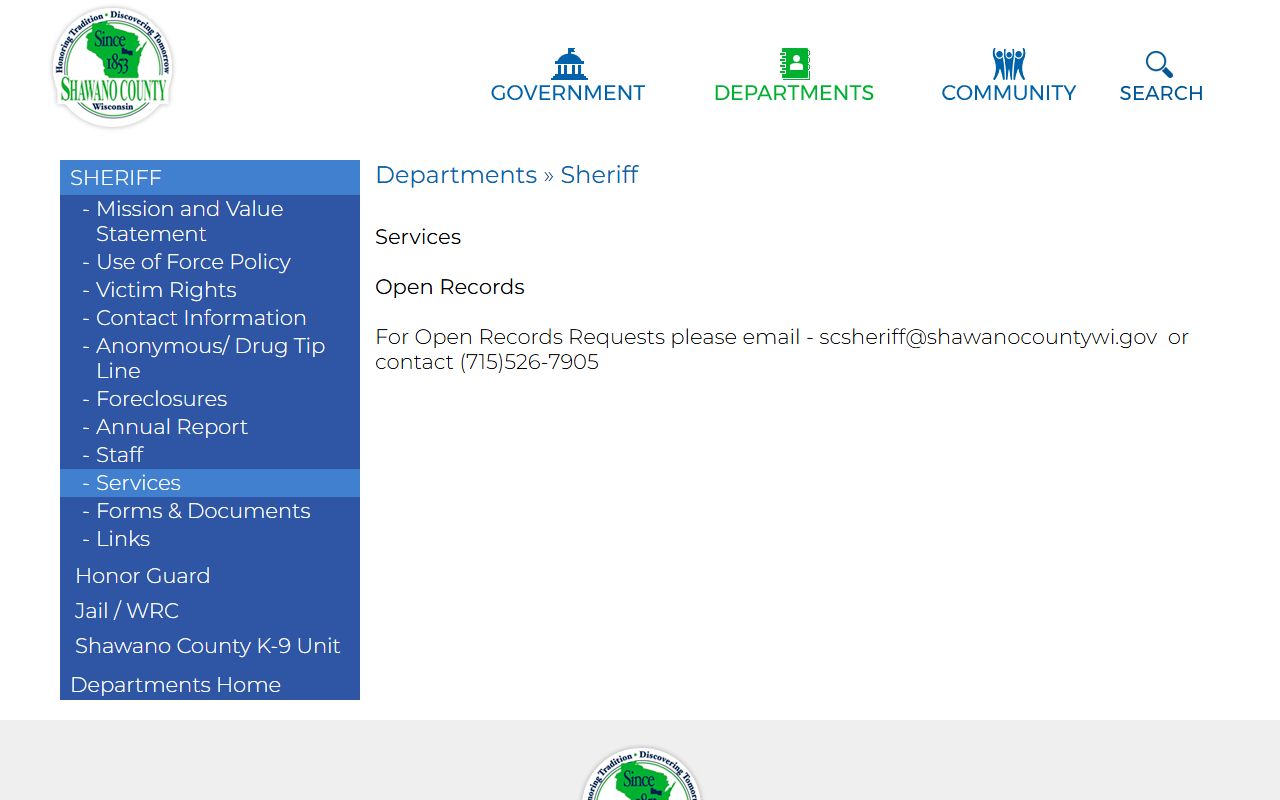Click the Community people icon
This screenshot has height=800, width=1280.
(1008, 64)
